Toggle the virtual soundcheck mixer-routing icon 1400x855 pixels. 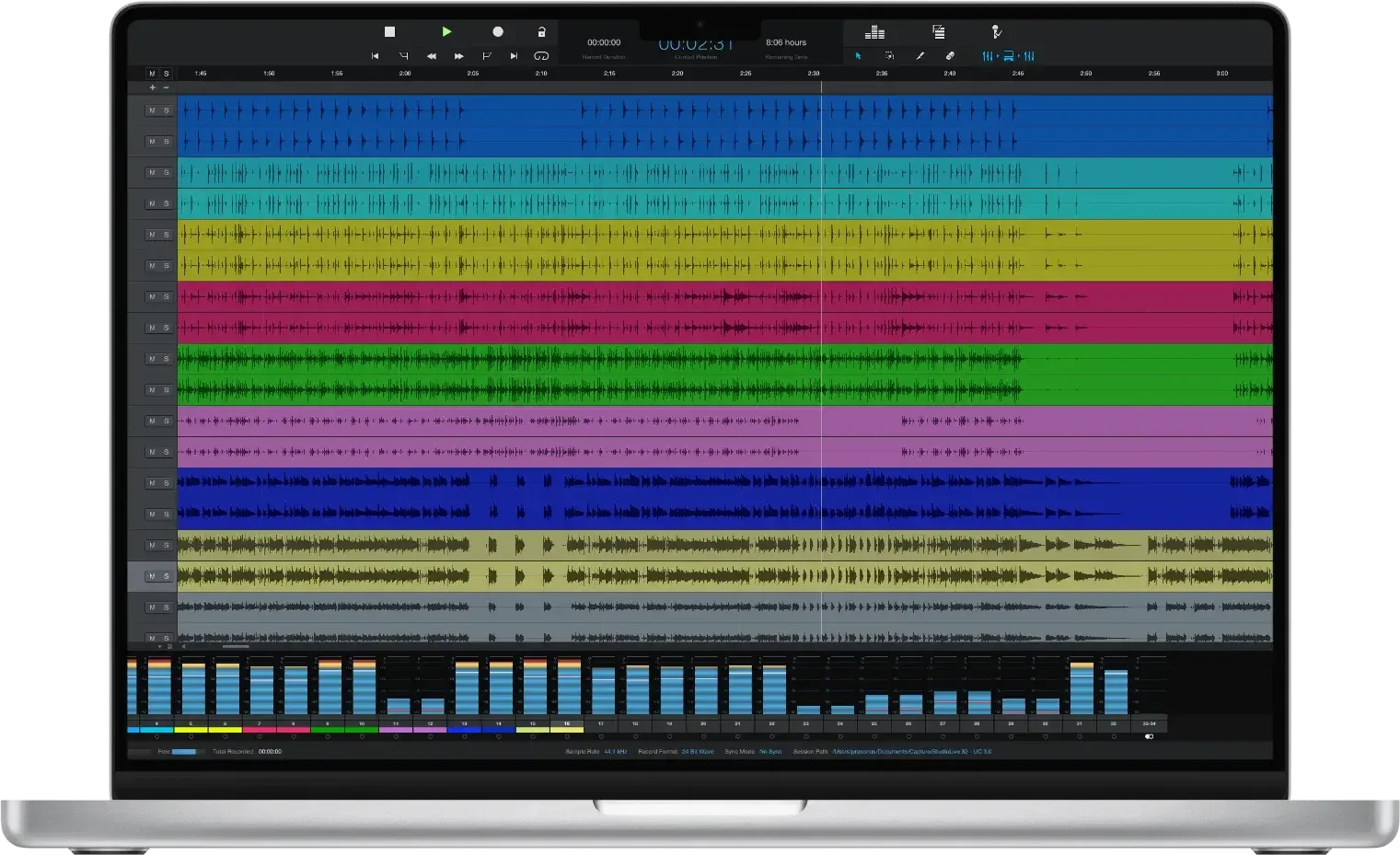click(x=1008, y=56)
